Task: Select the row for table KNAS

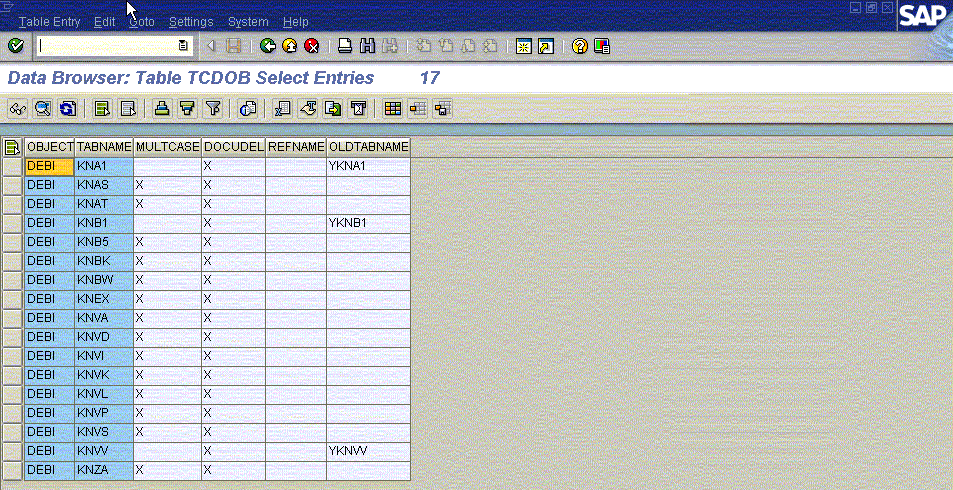Action: 13,185
